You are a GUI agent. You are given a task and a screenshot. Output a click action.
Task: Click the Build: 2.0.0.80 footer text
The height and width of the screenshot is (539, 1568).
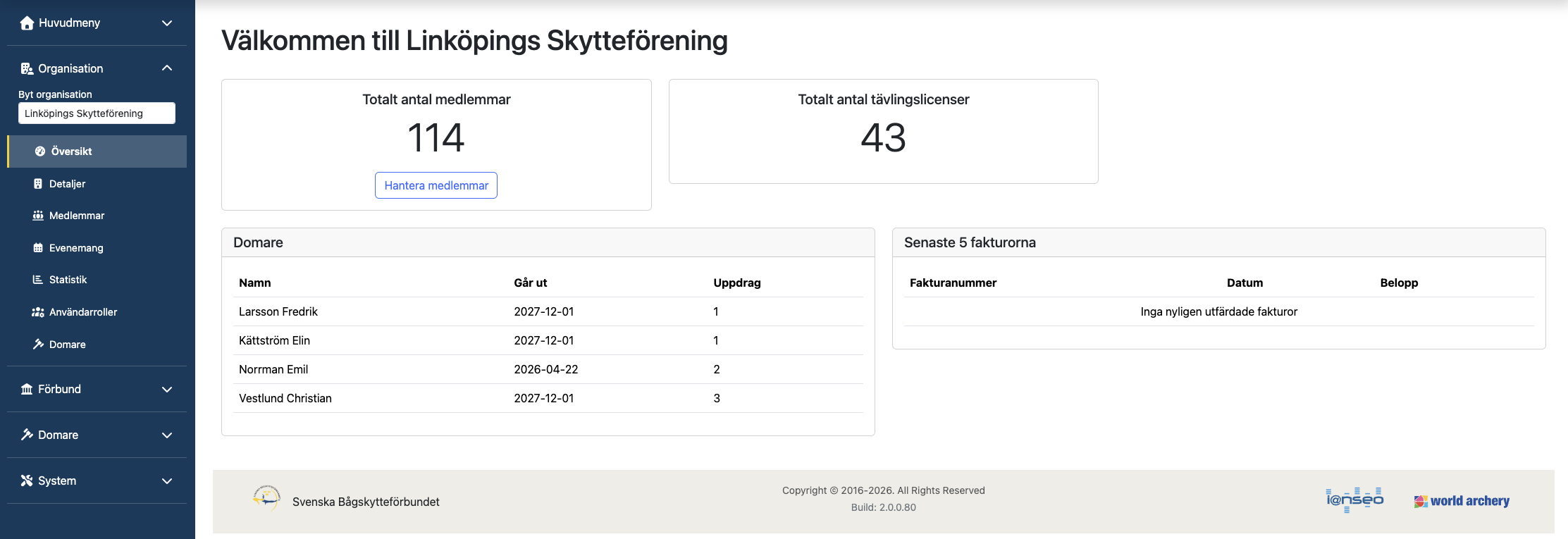click(883, 507)
